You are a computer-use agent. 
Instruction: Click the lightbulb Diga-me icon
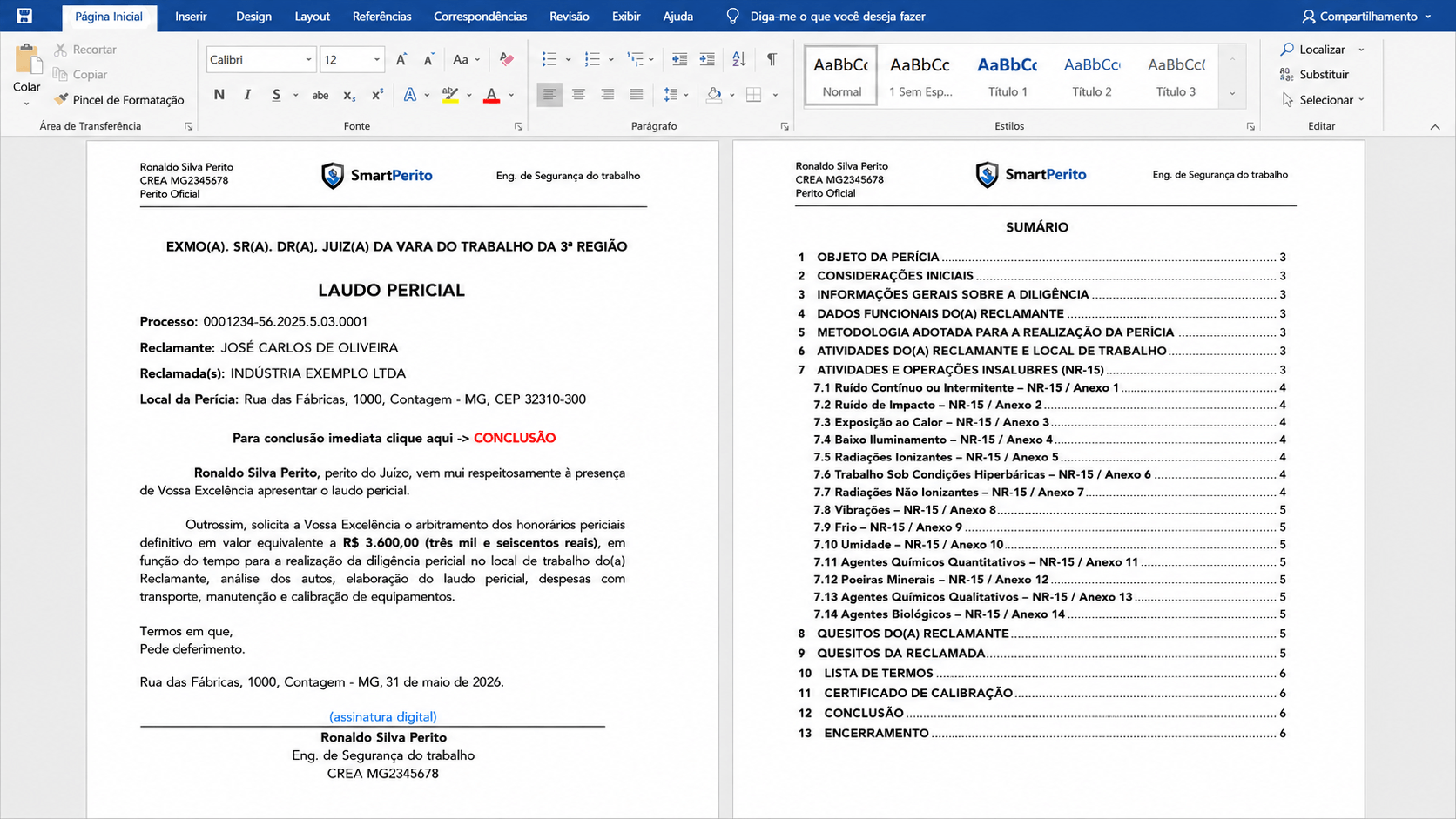pos(732,16)
